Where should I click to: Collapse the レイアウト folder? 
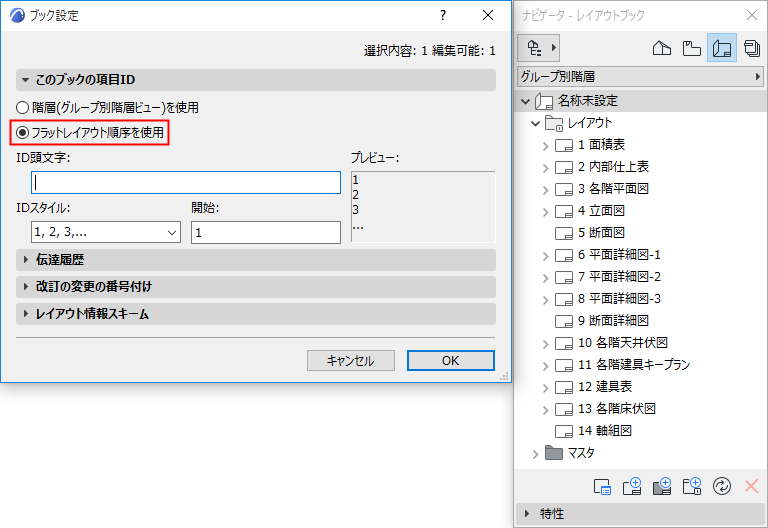[536, 123]
